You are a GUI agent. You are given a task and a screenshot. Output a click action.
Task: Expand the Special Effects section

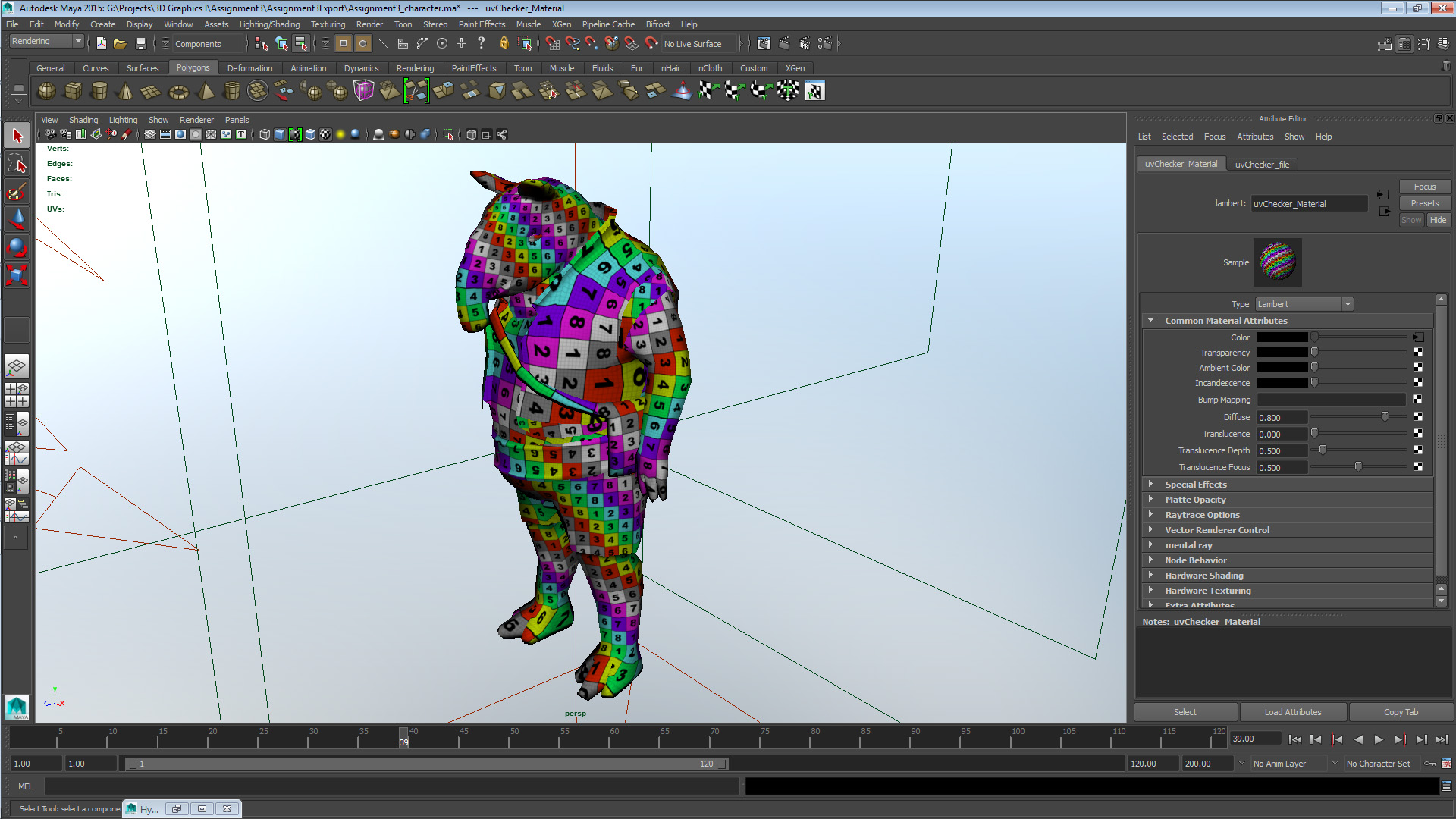point(1151,484)
